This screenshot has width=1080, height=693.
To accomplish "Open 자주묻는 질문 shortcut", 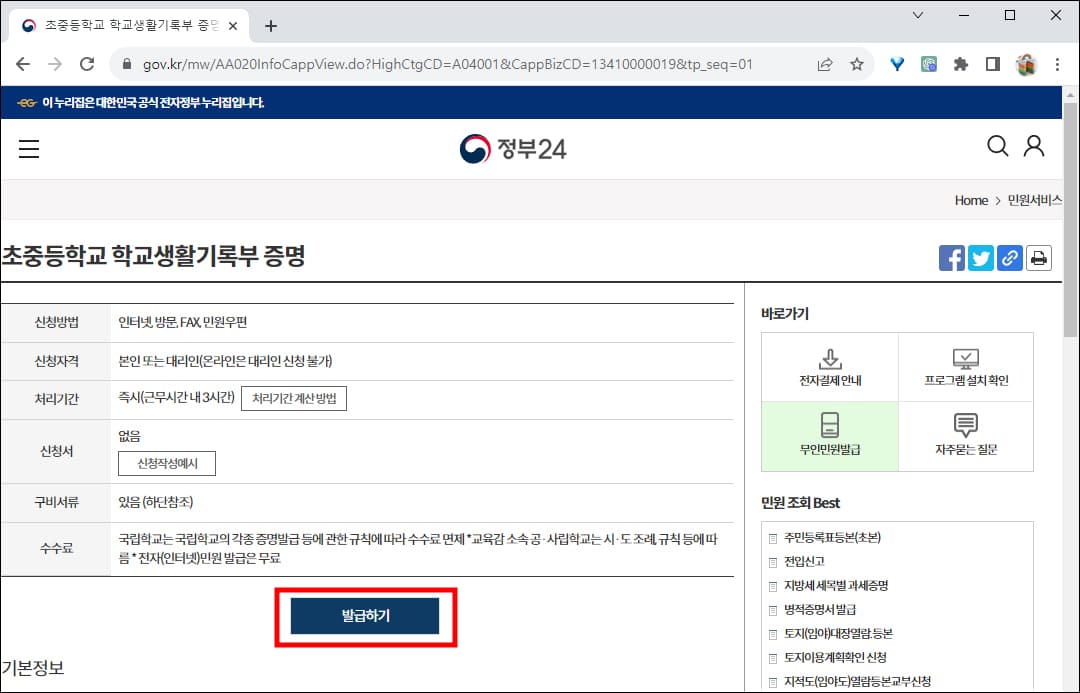I will [965, 436].
